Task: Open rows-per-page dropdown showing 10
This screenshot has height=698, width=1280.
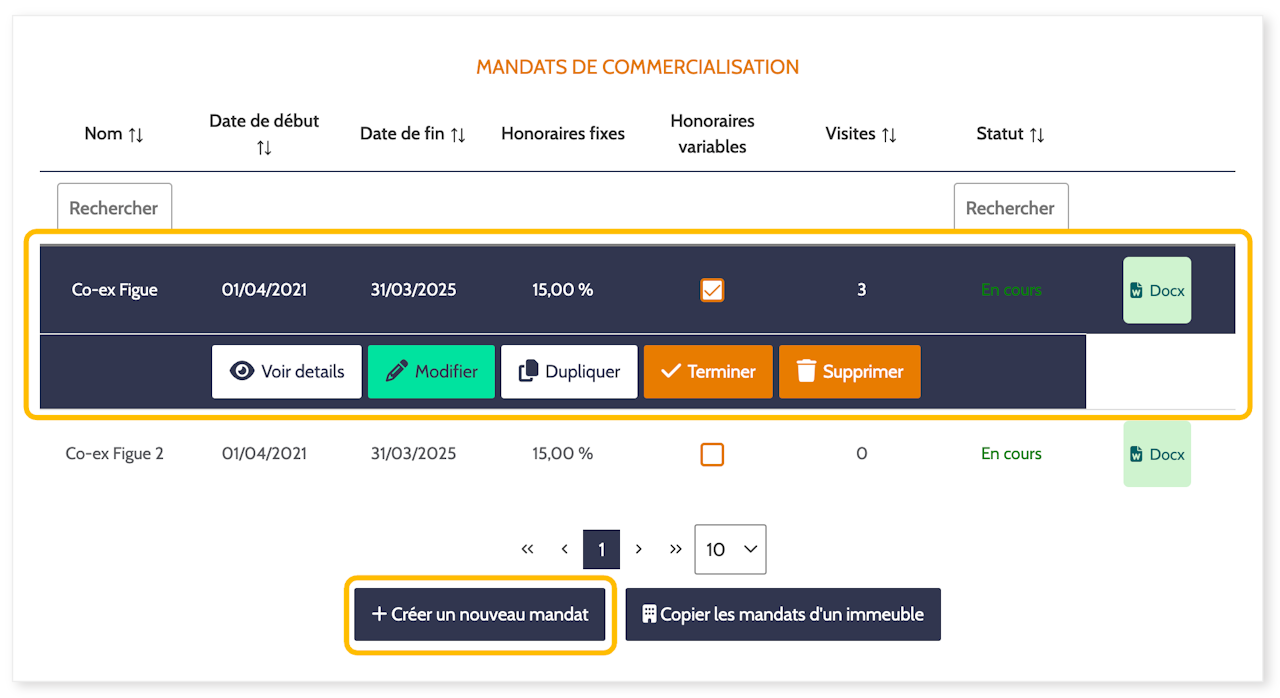Action: coord(731,549)
